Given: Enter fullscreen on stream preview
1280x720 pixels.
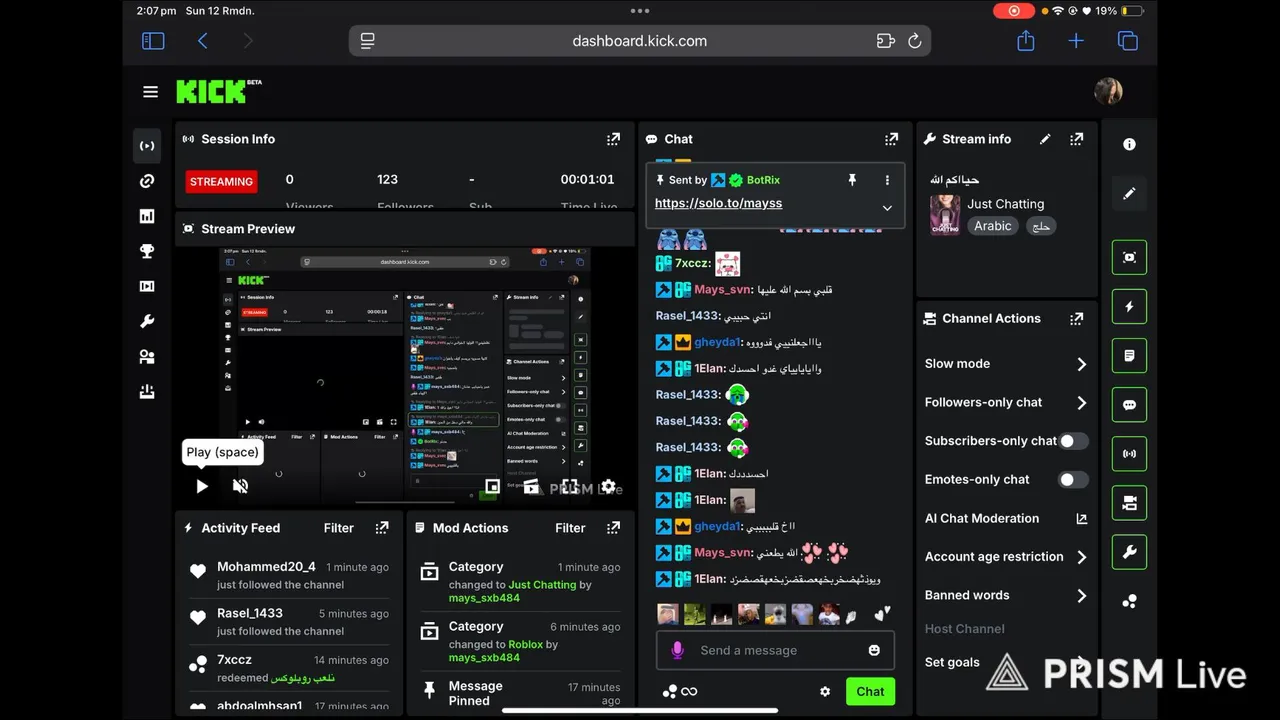Looking at the screenshot, I should pos(569,487).
